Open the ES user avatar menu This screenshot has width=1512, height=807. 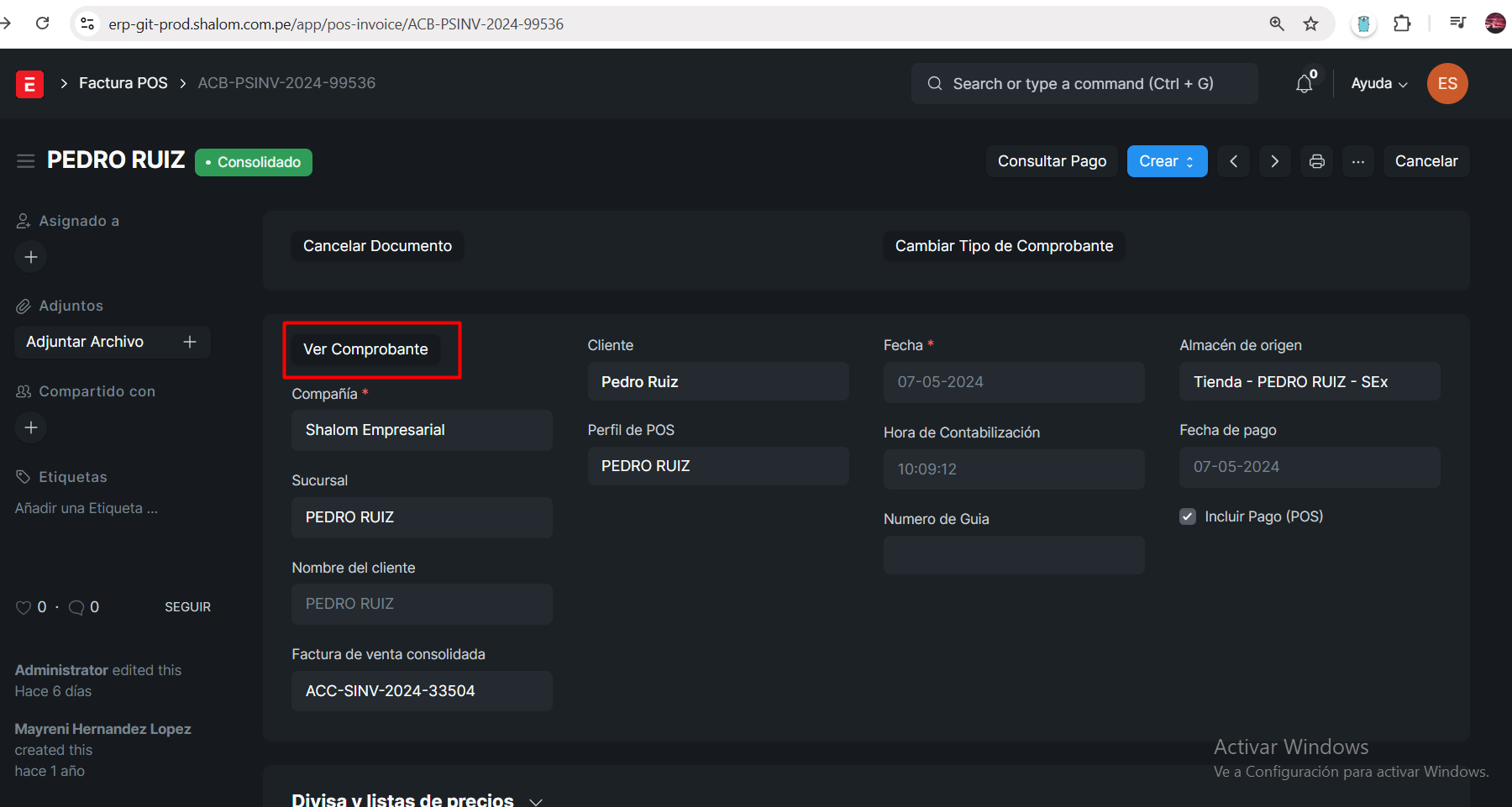1446,84
